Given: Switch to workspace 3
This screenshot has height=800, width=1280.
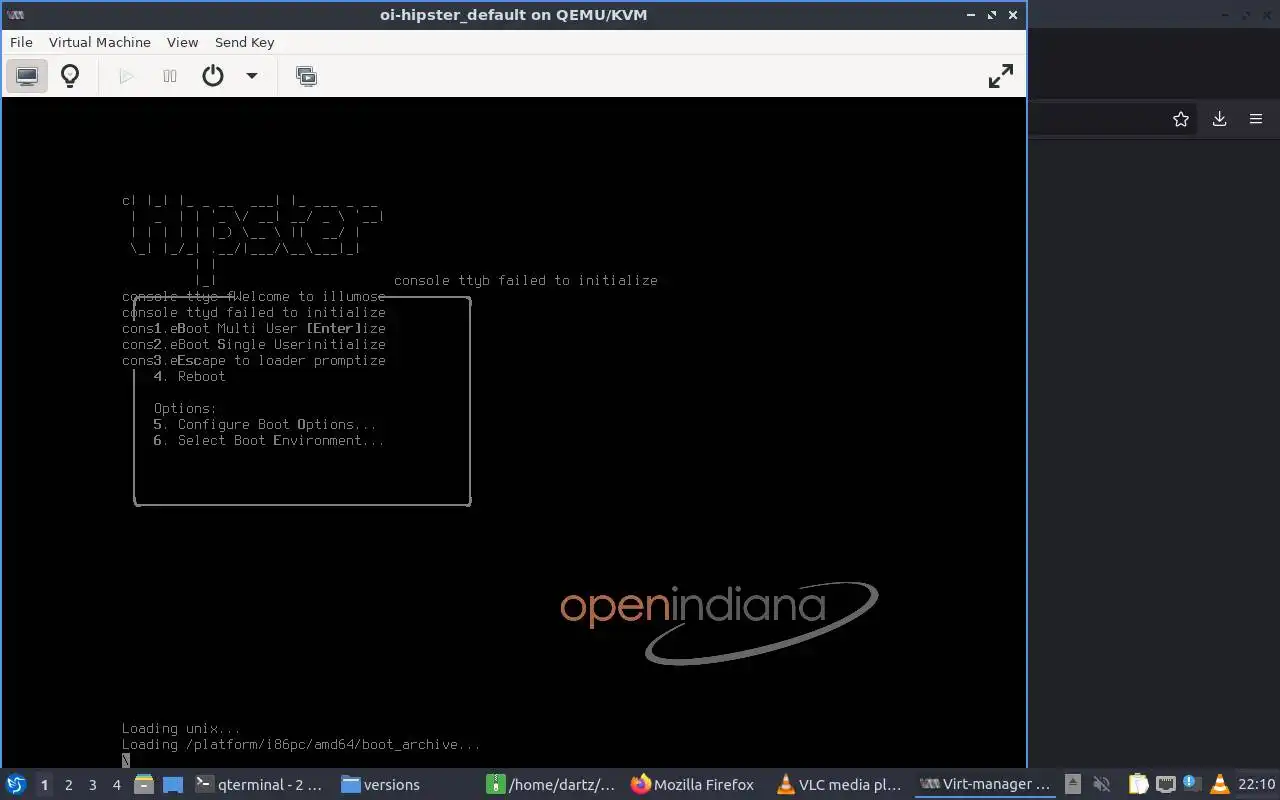Looking at the screenshot, I should pyautogui.click(x=92, y=785).
